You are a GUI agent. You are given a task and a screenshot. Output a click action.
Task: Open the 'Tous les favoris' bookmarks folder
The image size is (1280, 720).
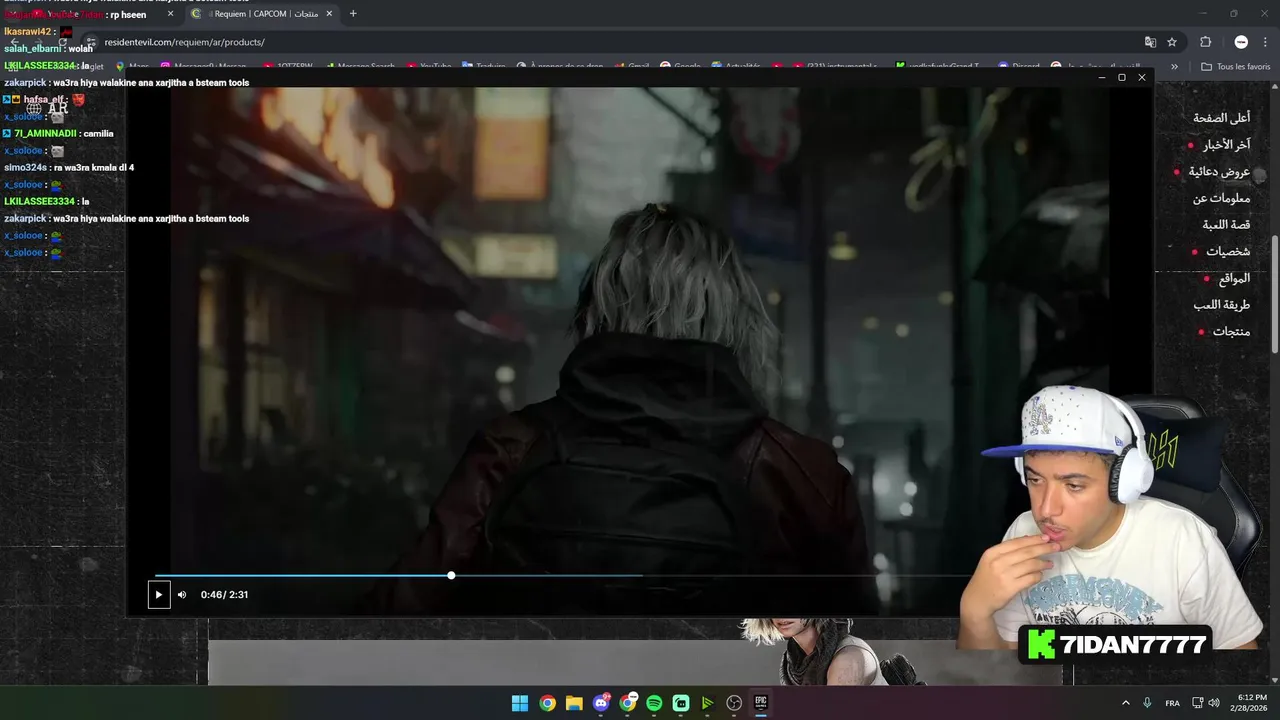point(1235,67)
